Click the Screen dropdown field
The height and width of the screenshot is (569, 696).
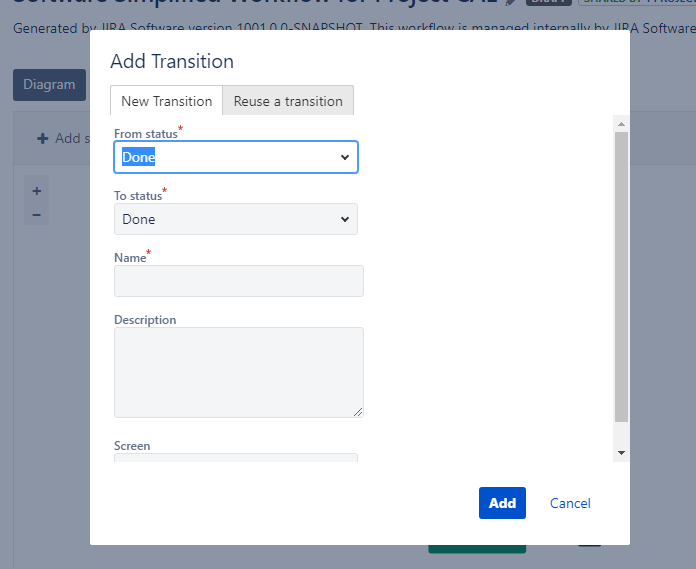tap(236, 458)
